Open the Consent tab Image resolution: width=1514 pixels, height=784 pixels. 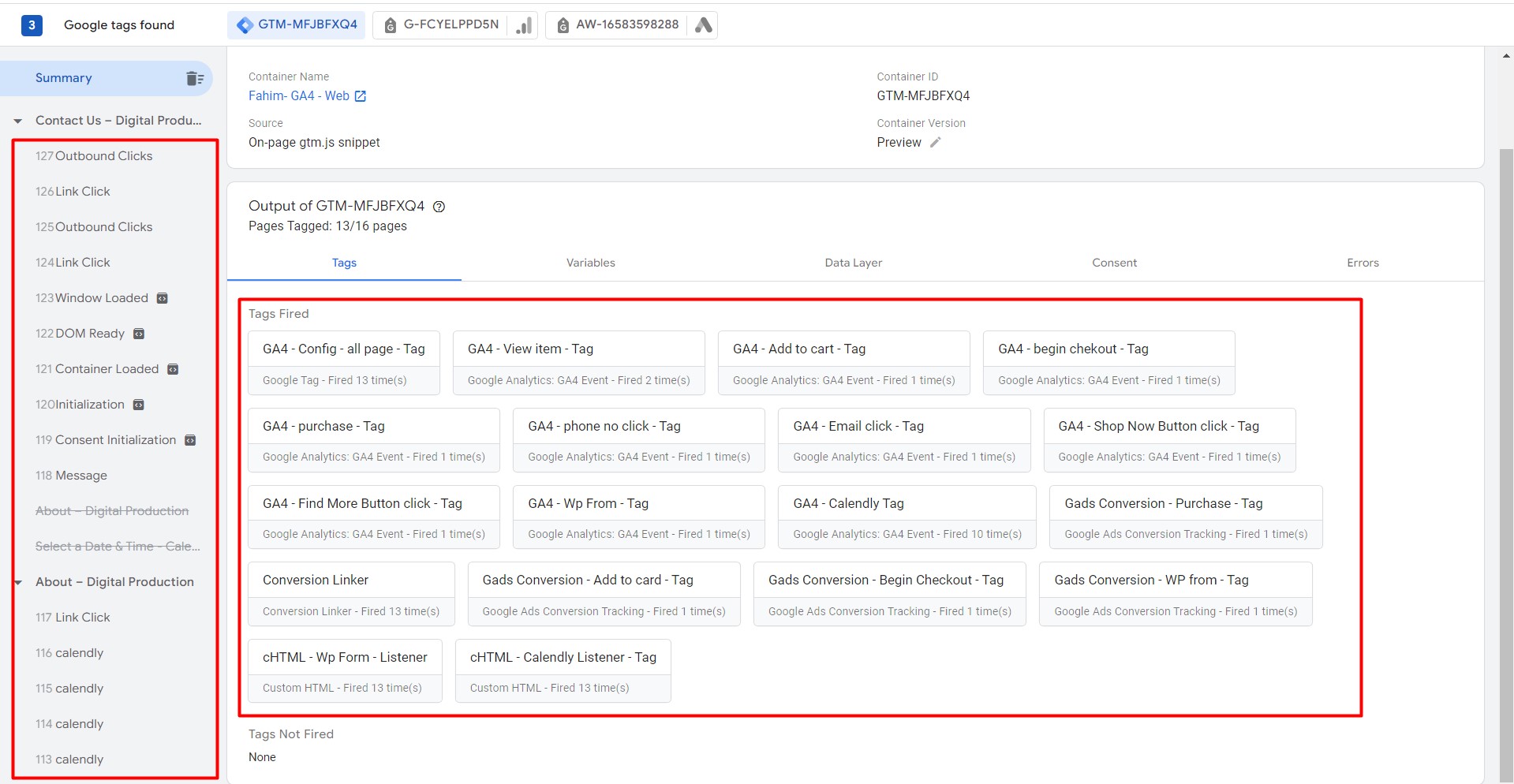[x=1115, y=263]
